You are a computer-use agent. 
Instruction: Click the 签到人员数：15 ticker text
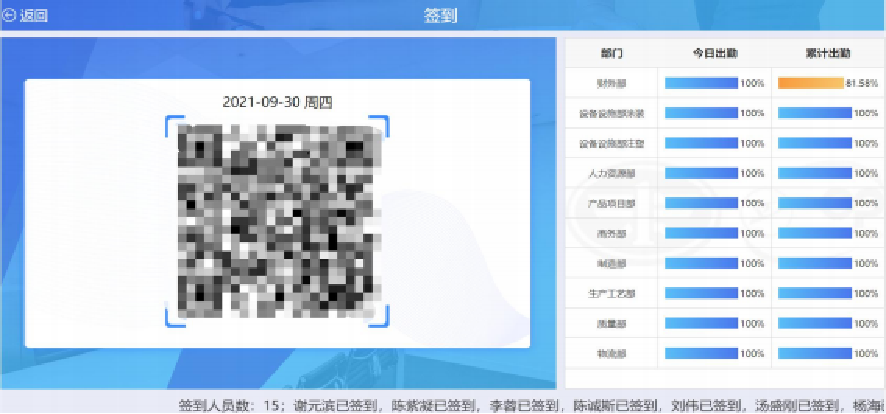click(231, 404)
